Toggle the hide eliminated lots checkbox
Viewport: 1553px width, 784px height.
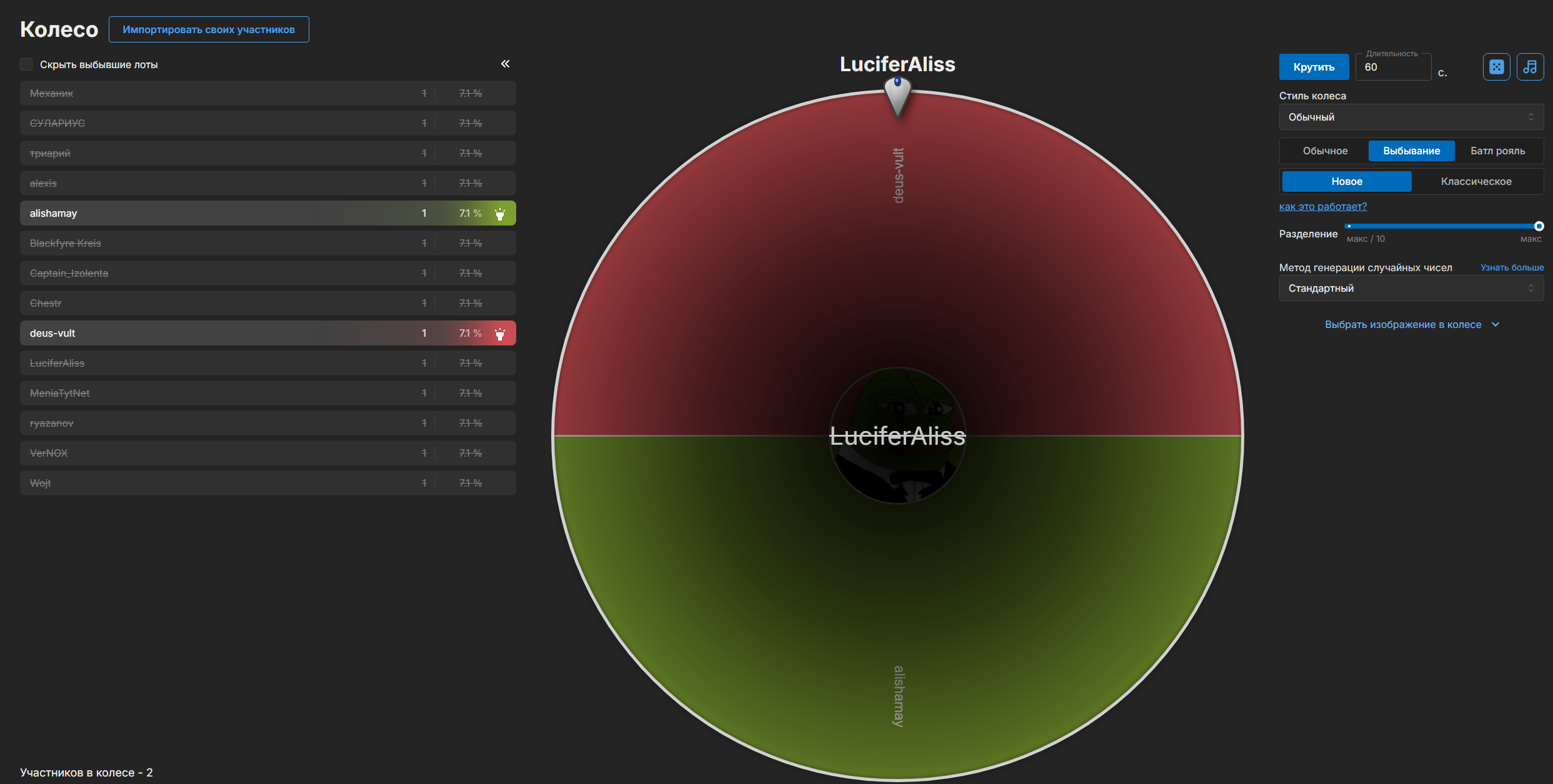tap(26, 64)
